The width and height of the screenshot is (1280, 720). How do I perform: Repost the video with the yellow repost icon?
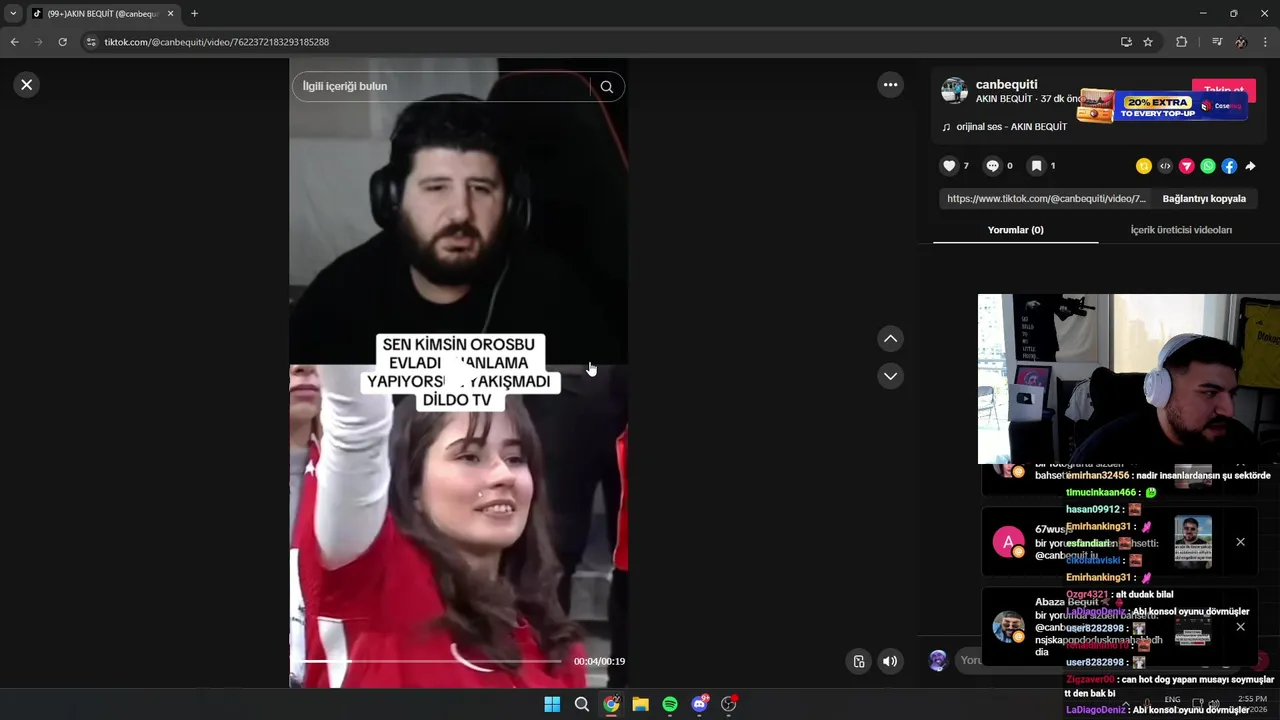tap(1144, 166)
